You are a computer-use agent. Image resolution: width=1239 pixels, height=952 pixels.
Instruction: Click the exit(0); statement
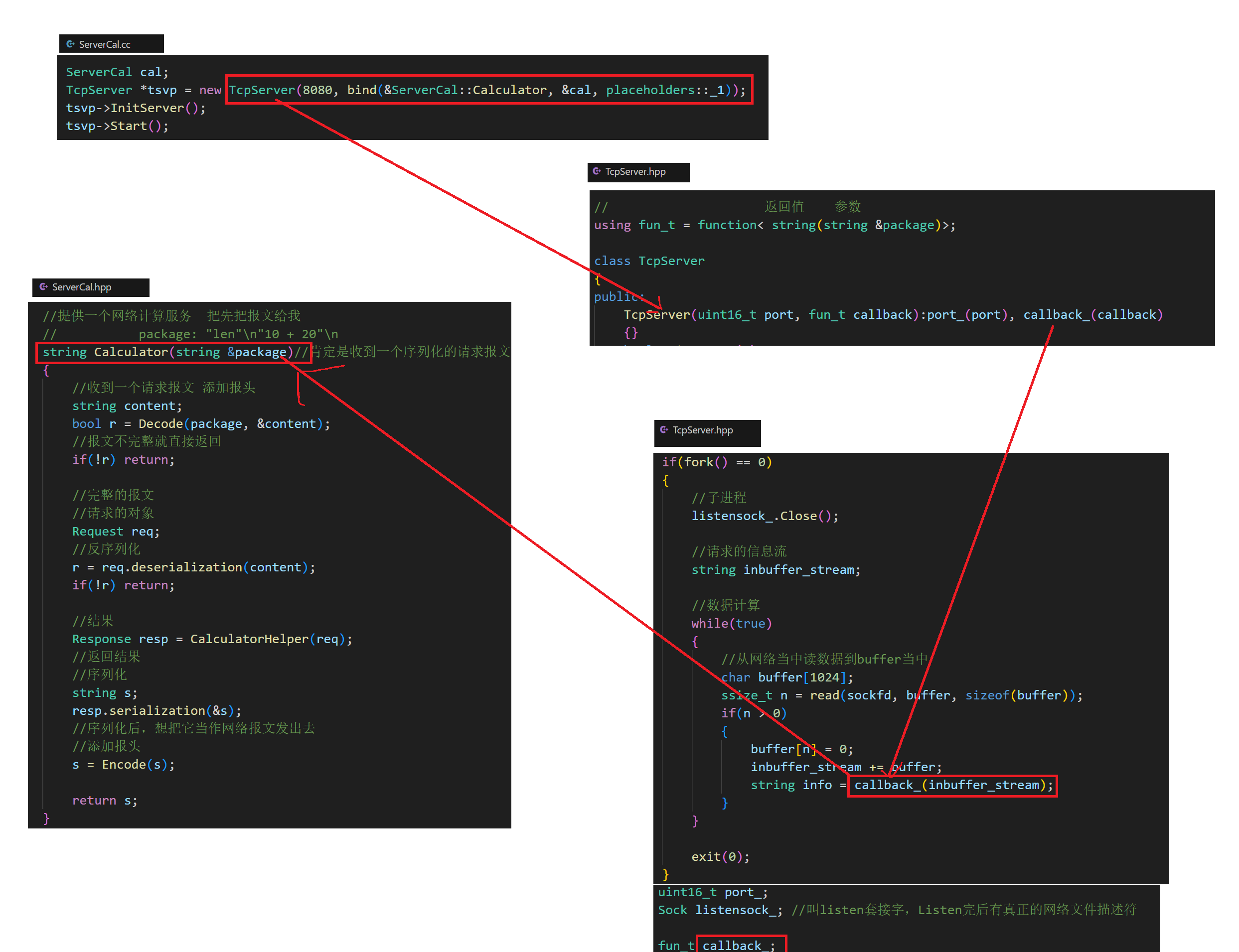[720, 857]
